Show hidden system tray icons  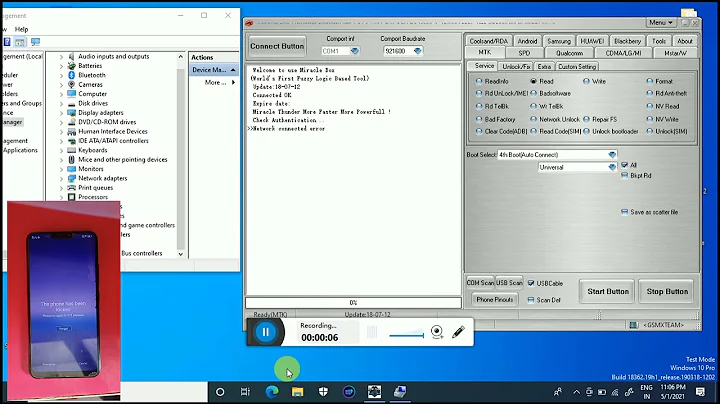tap(576, 392)
